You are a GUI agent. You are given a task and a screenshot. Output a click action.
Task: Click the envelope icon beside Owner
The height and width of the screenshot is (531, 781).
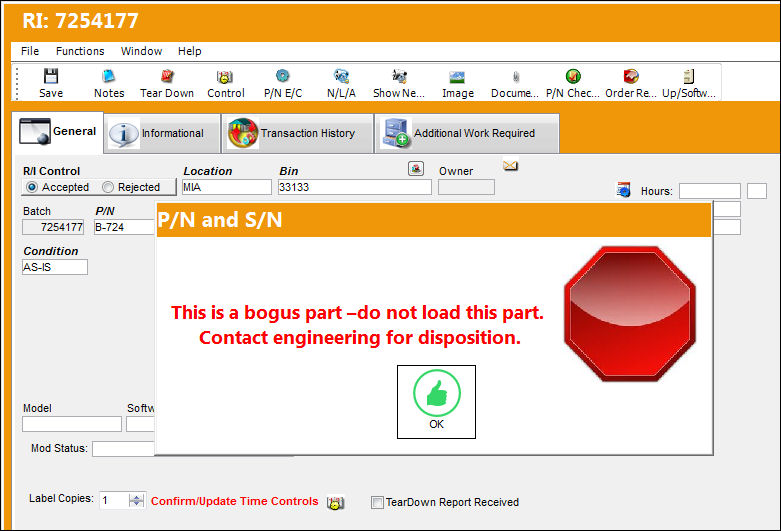pyautogui.click(x=511, y=165)
